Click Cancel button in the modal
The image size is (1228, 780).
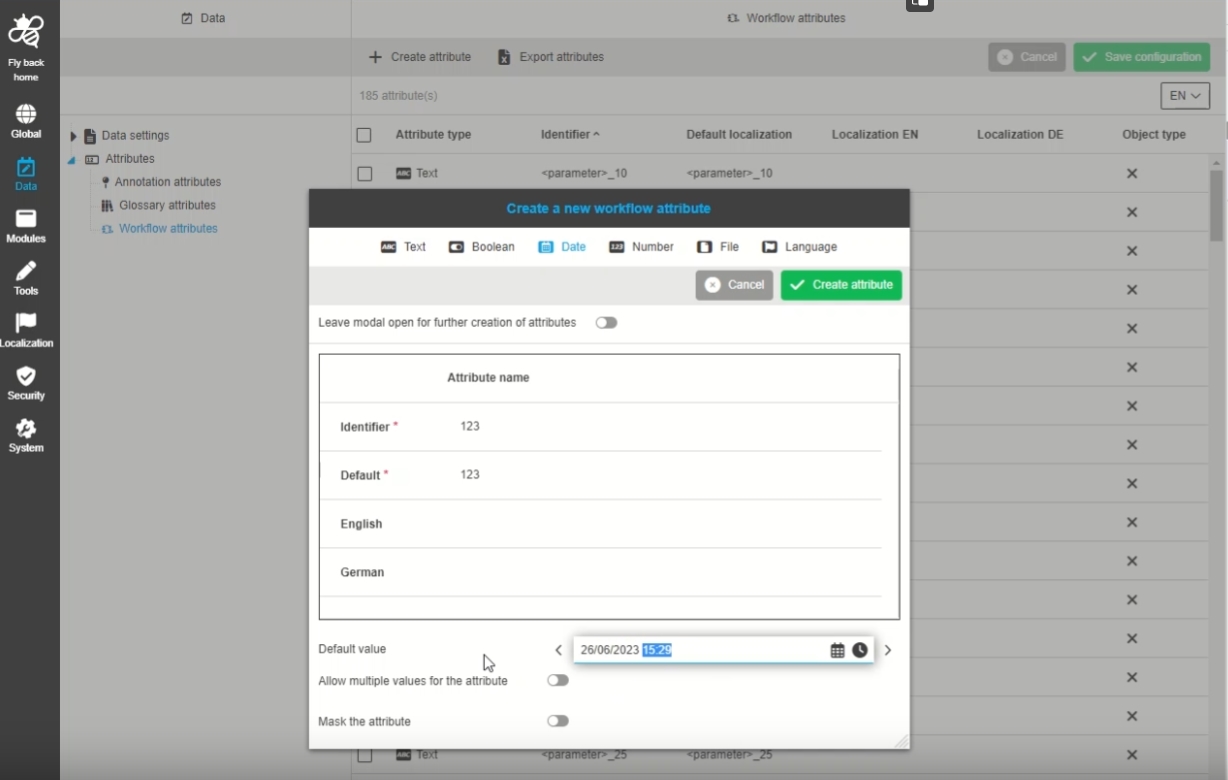tap(734, 285)
